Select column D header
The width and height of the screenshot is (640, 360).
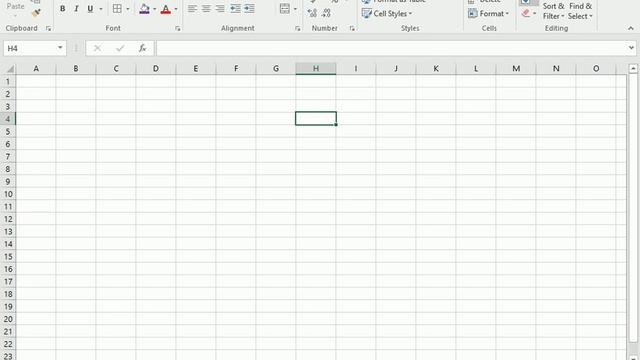pyautogui.click(x=156, y=69)
